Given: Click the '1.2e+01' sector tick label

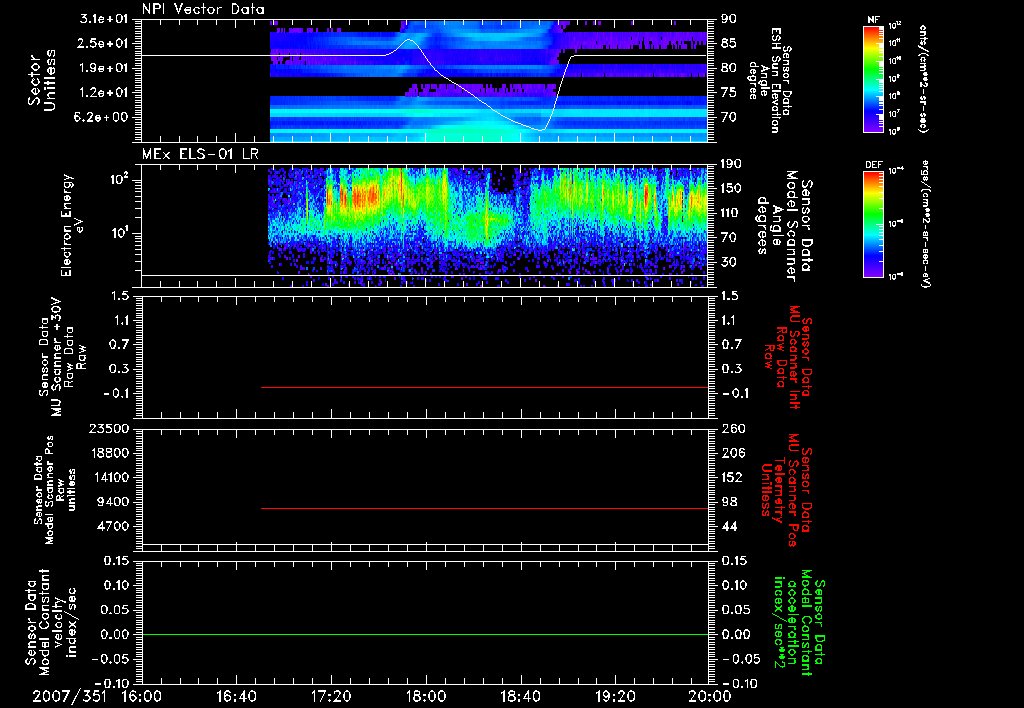Looking at the screenshot, I should tap(104, 93).
